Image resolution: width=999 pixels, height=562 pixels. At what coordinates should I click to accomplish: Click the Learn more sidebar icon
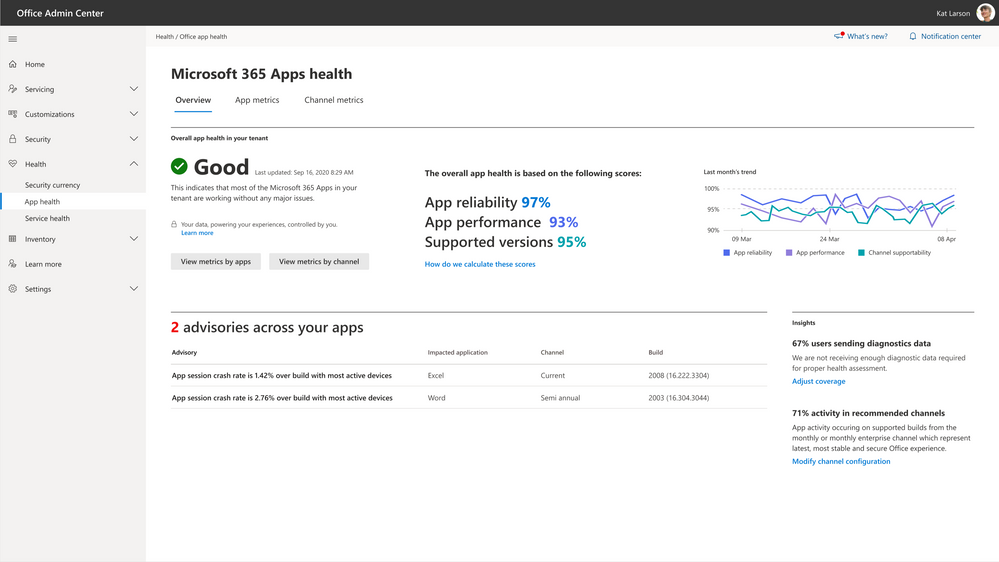click(13, 263)
